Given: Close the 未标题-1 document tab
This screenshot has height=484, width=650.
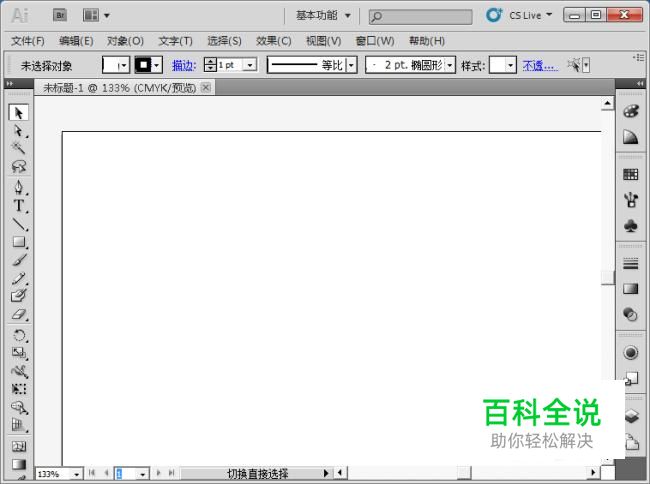Looking at the screenshot, I should [206, 87].
